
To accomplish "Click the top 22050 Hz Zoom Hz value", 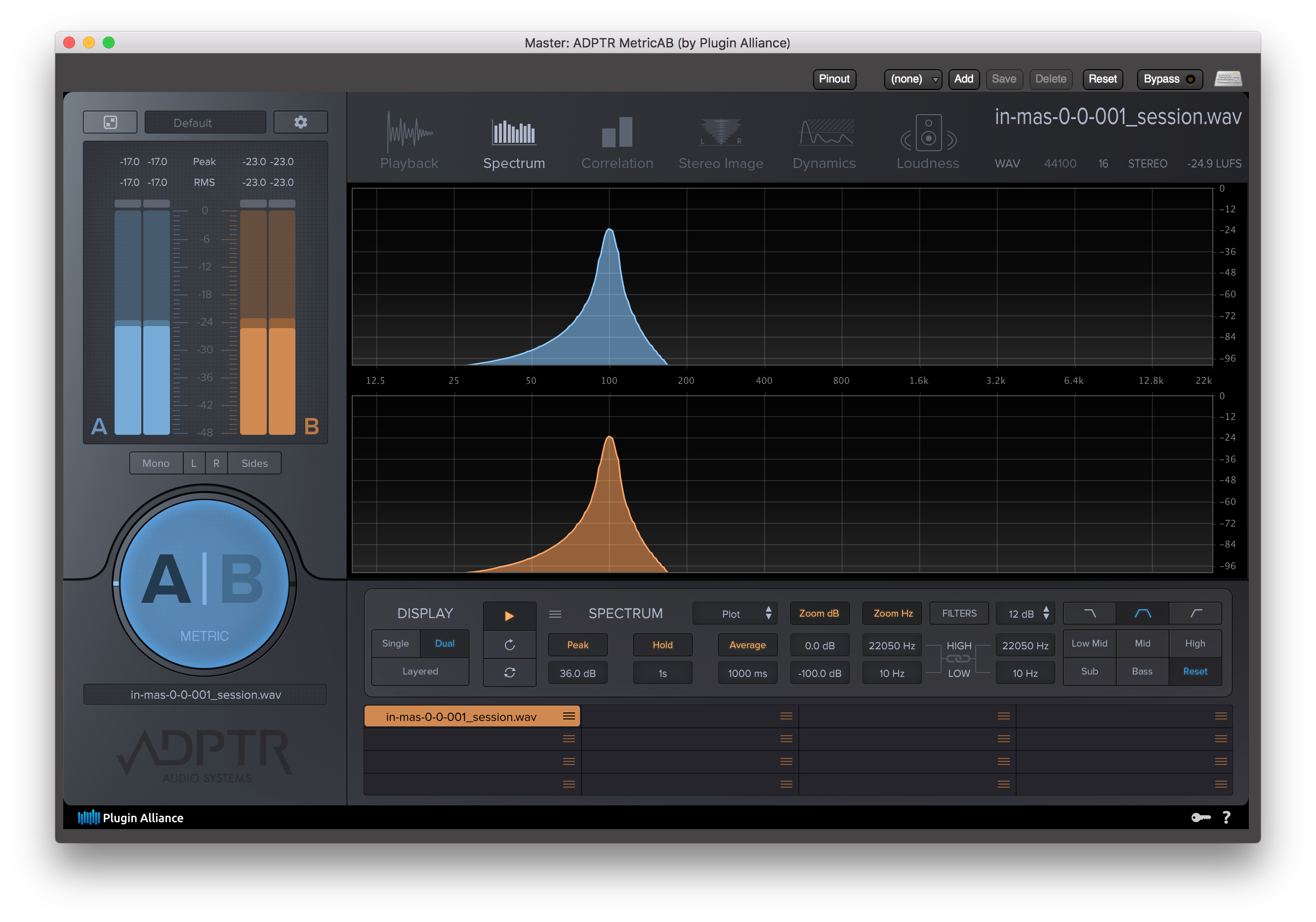I will point(892,646).
